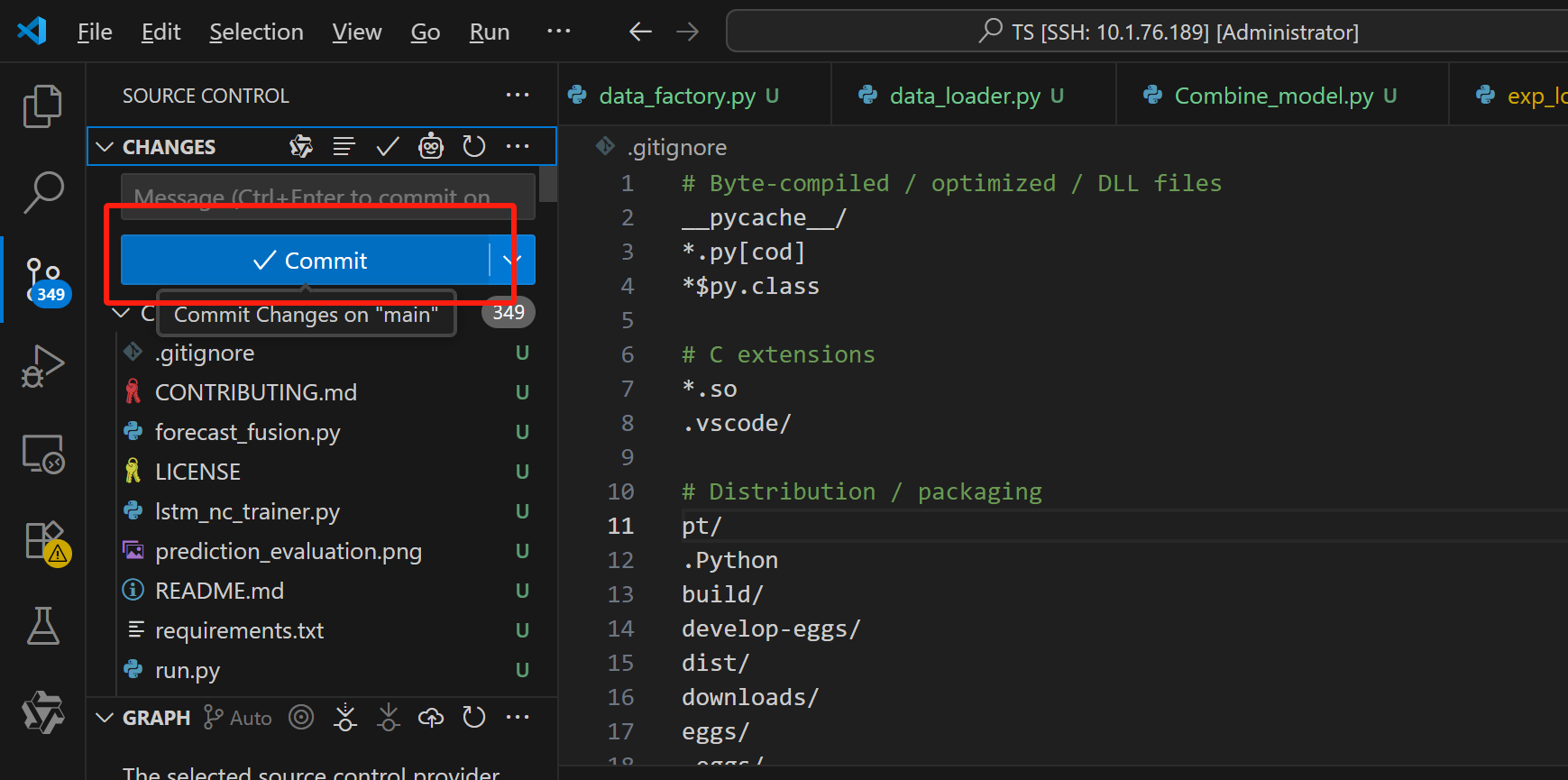Image resolution: width=1568 pixels, height=780 pixels.
Task: Click the 349 count badge in Changes group
Action: pos(509,312)
